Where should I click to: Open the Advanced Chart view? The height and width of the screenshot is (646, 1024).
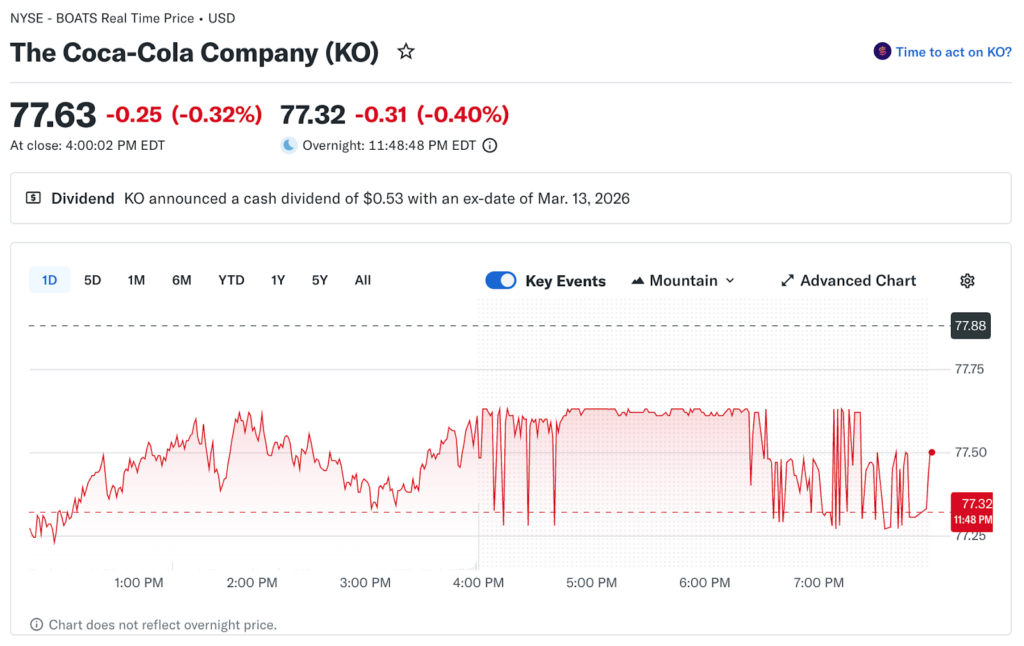point(858,281)
